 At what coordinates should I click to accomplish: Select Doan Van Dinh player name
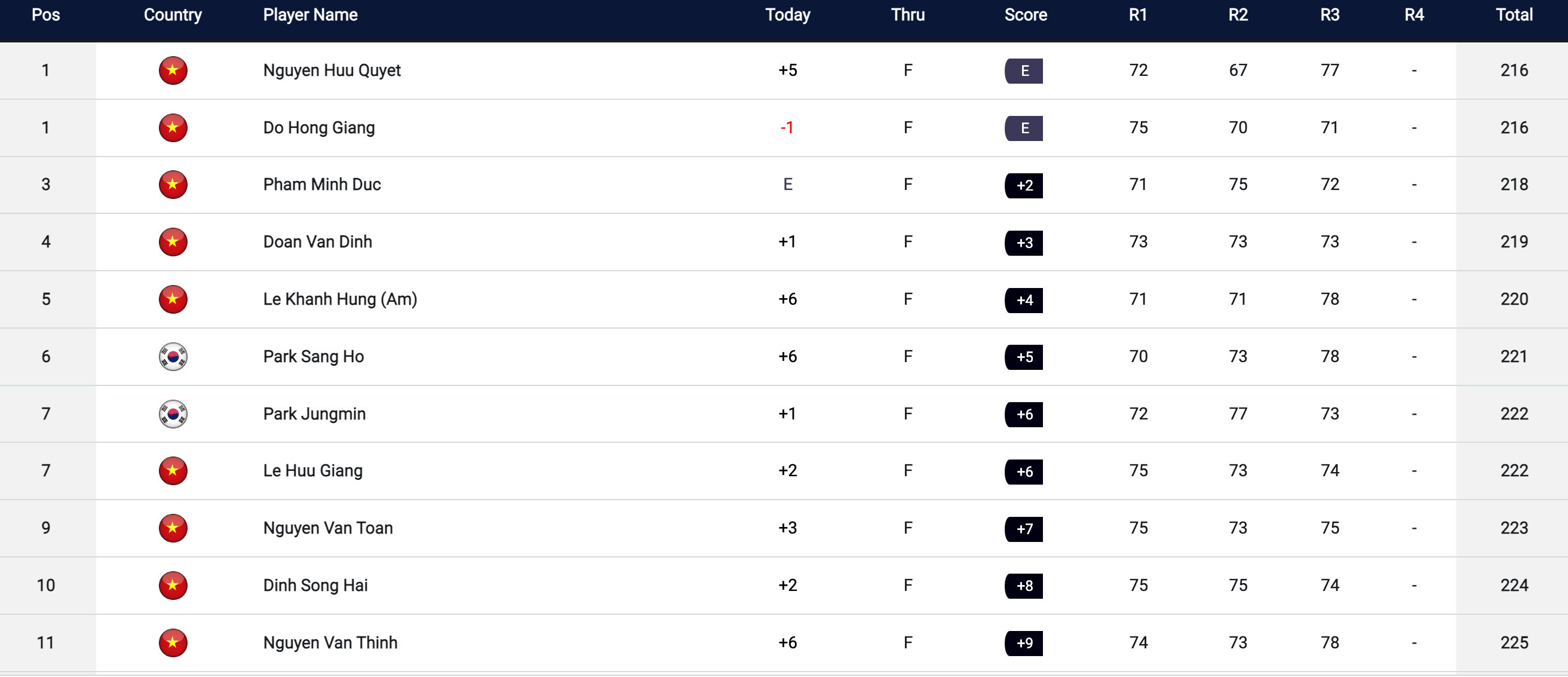click(x=317, y=243)
